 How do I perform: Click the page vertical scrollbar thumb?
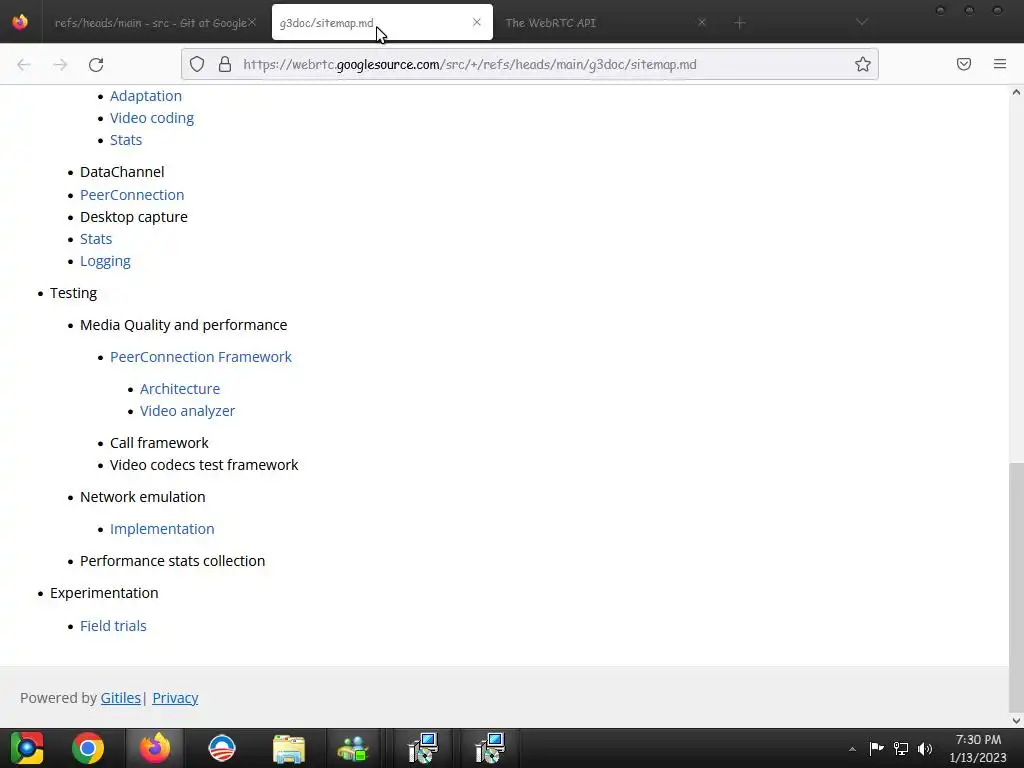point(1016,586)
